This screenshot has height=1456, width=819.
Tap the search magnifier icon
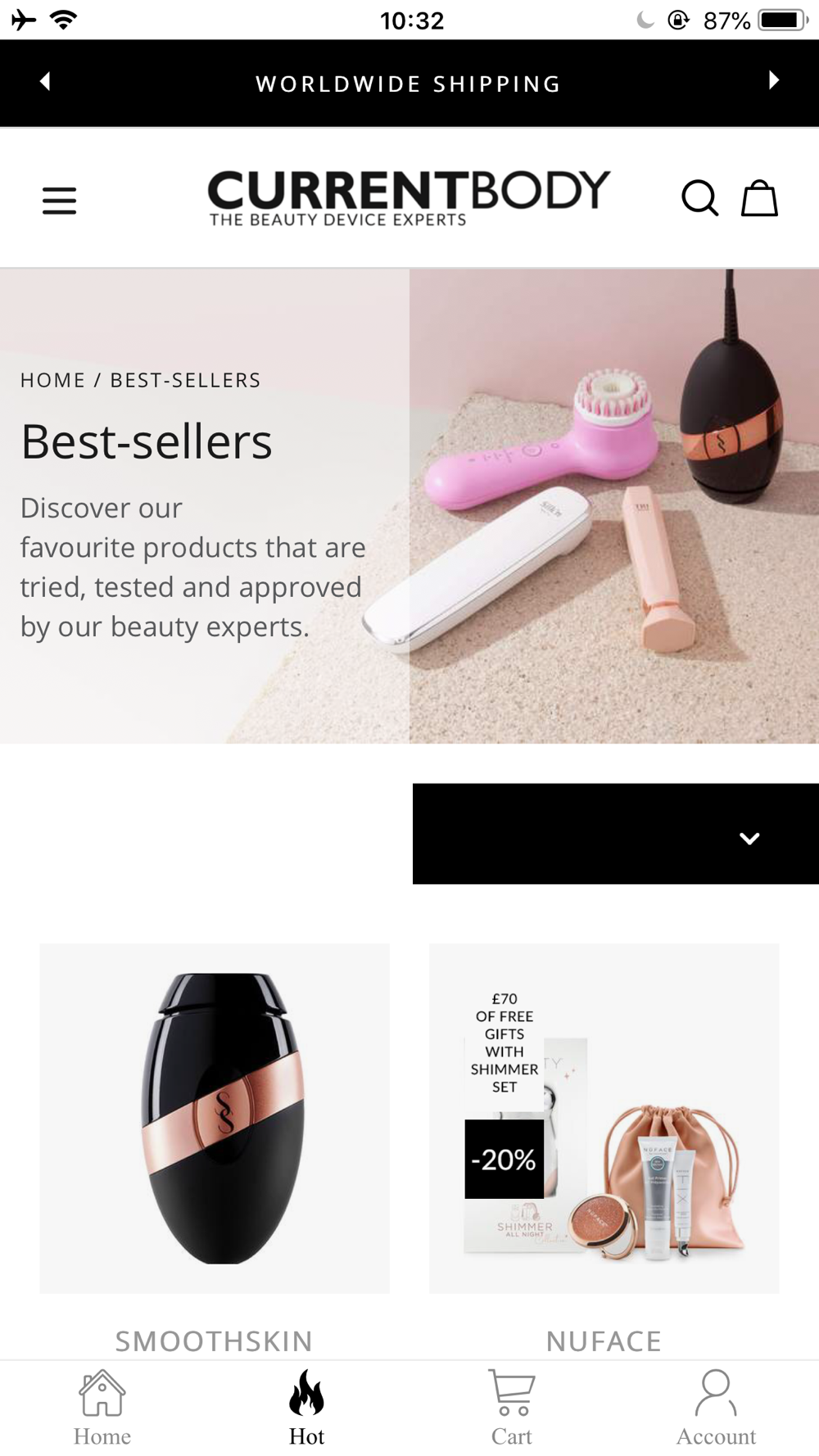pyautogui.click(x=699, y=198)
